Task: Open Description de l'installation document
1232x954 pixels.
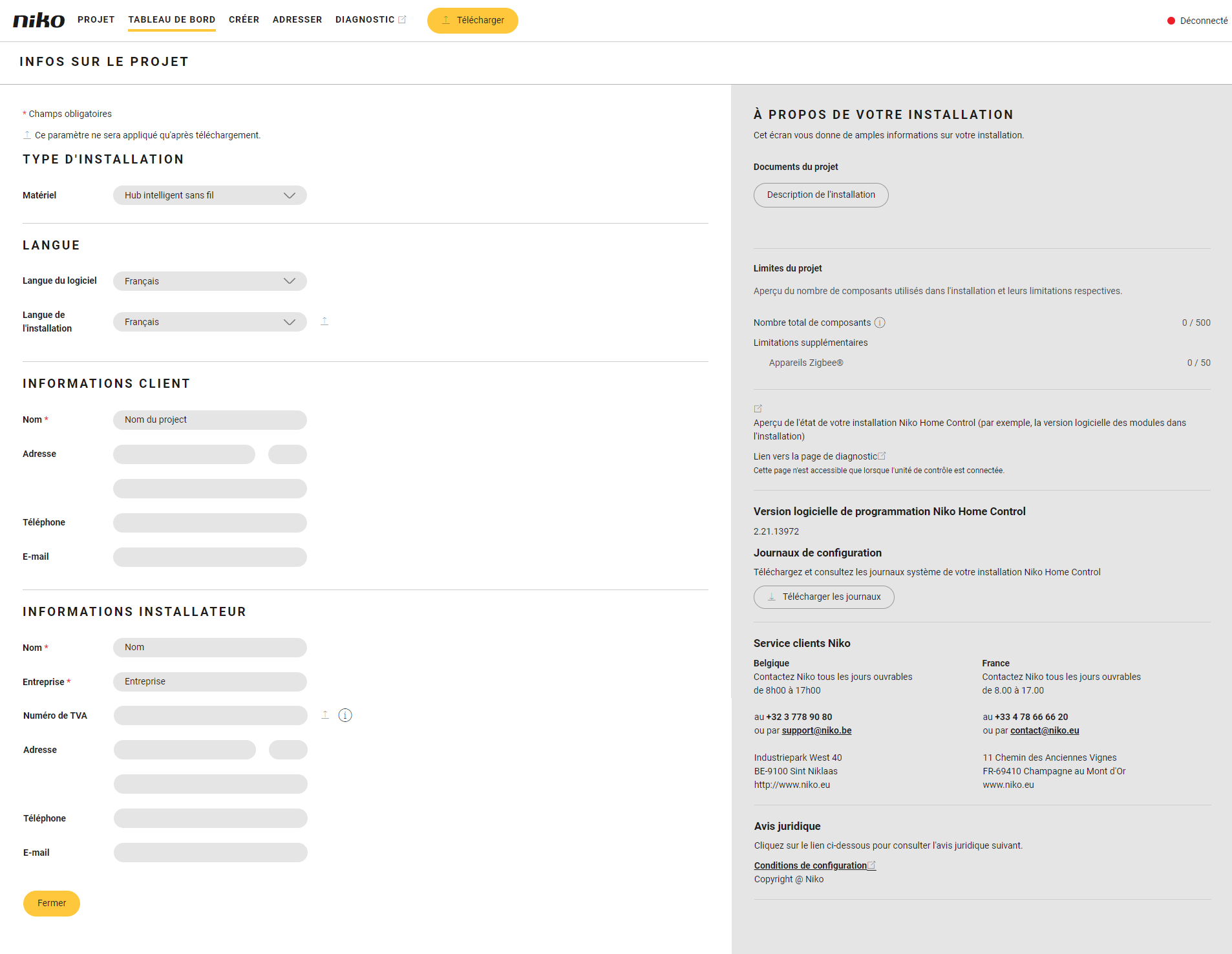Action: (x=821, y=195)
